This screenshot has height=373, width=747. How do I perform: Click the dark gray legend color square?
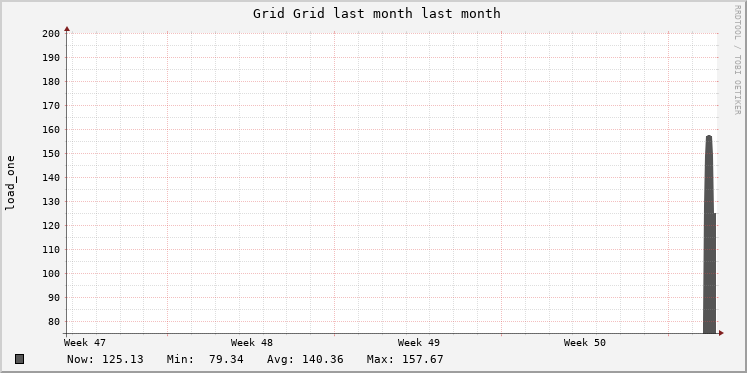click(20, 359)
